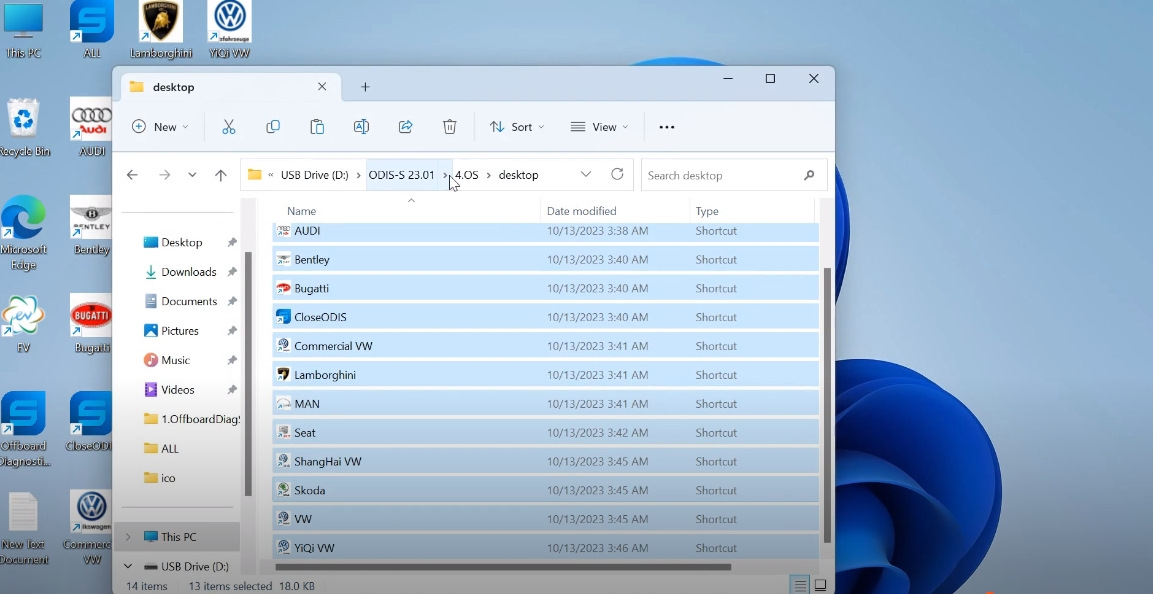Open the See more (three dots) menu
Viewport: 1153px width, 594px height.
click(666, 127)
